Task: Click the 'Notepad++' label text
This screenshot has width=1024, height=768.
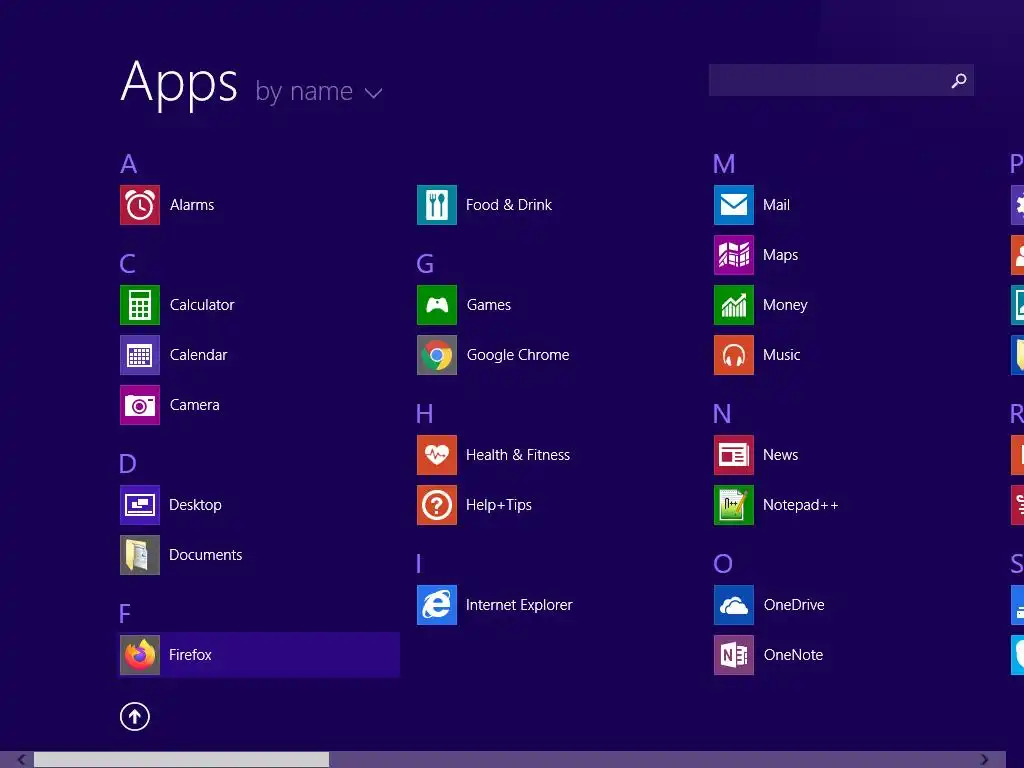Action: [801, 505]
